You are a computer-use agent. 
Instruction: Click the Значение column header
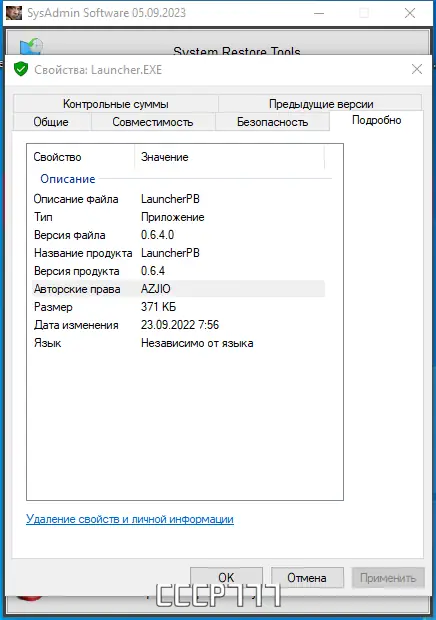point(229,157)
